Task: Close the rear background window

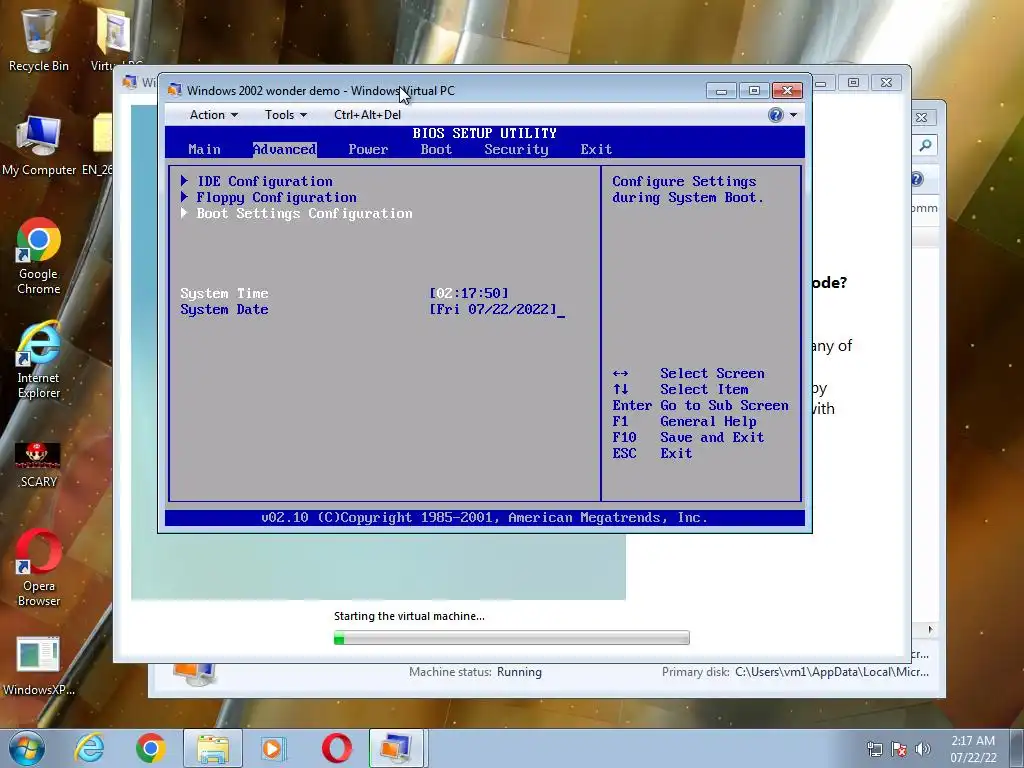Action: click(x=921, y=118)
